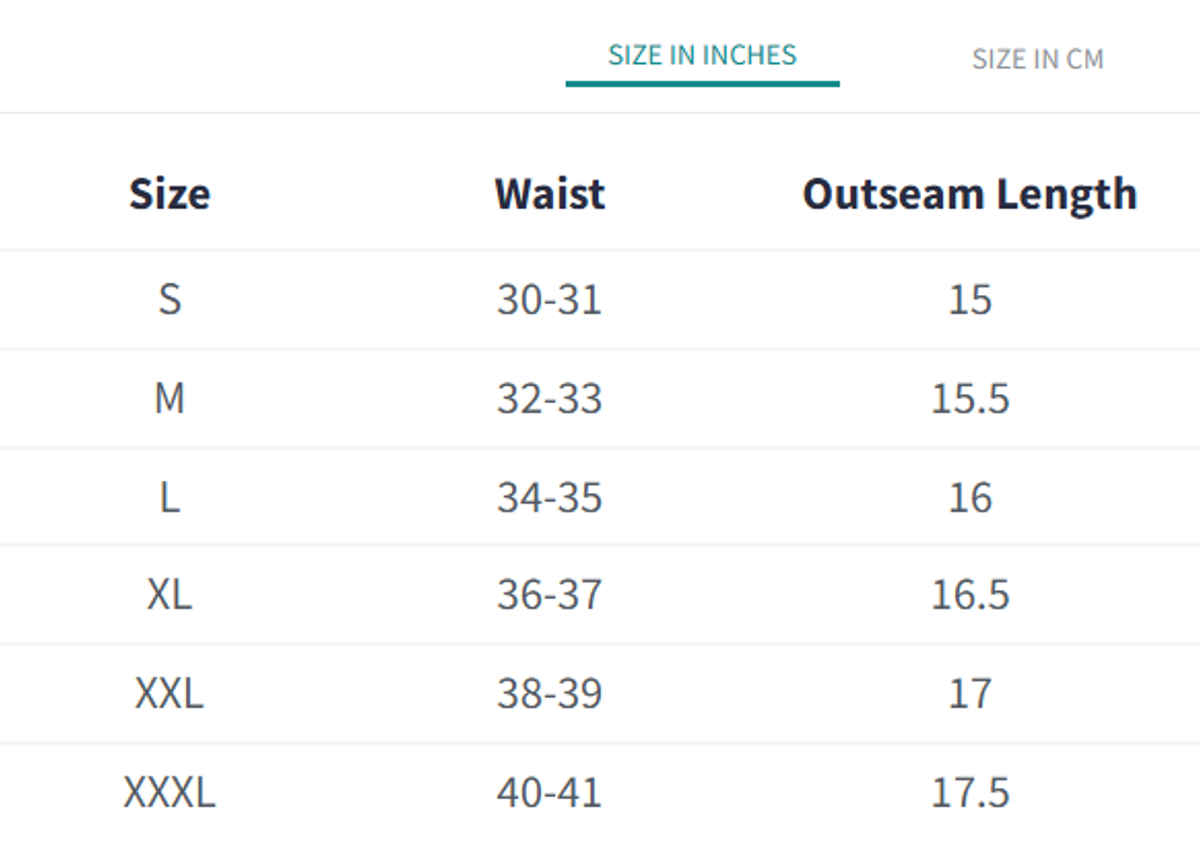1200x856 pixels.
Task: Select the XXXL size row label
Action: tap(169, 792)
